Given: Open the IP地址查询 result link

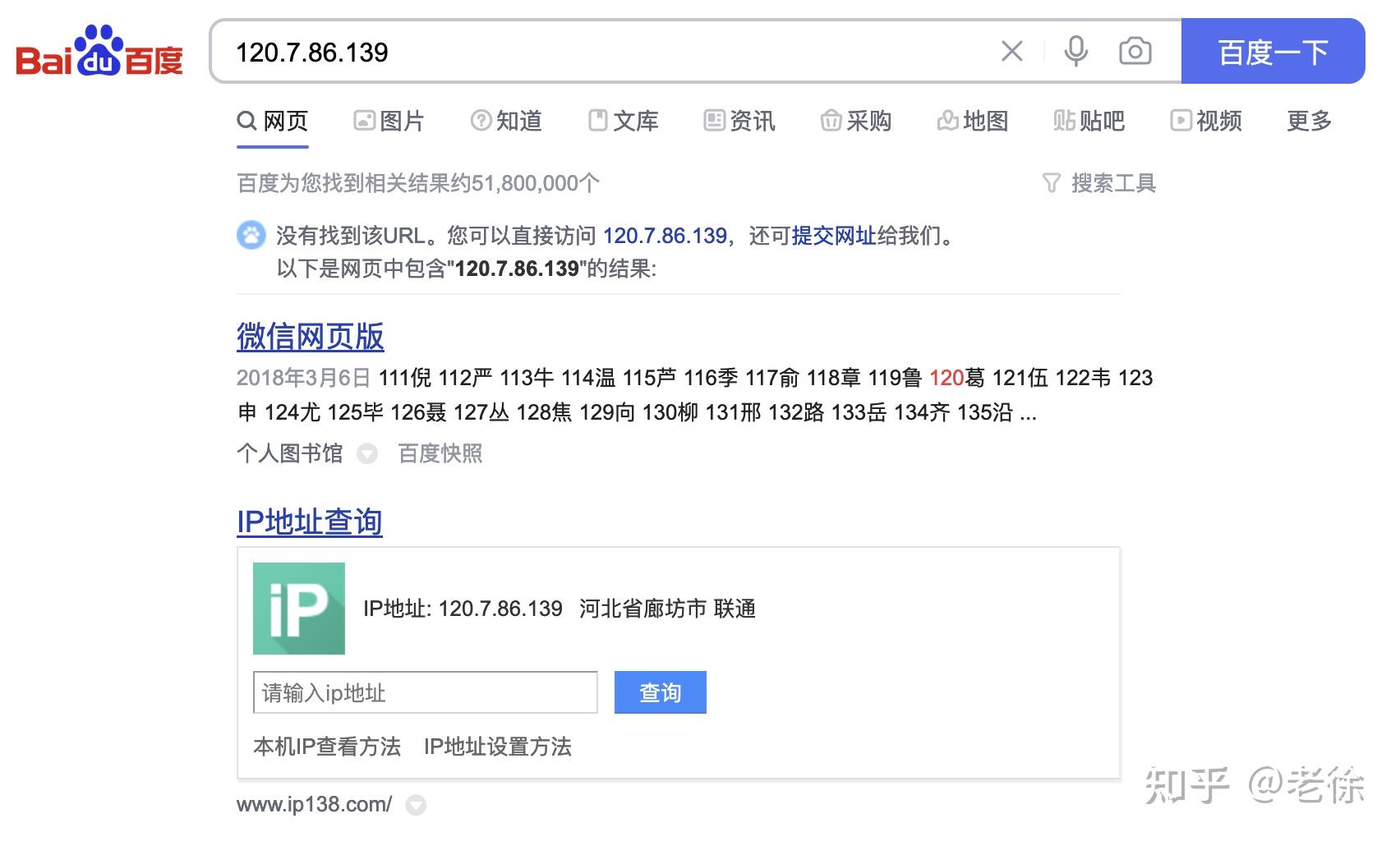Looking at the screenshot, I should 308,521.
